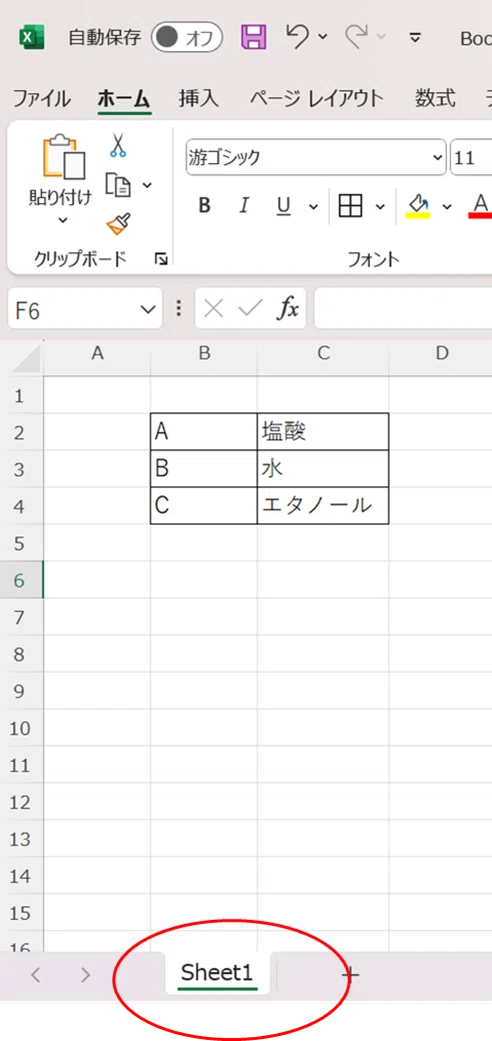Select the Sheet1 worksheet tab

coord(217,974)
